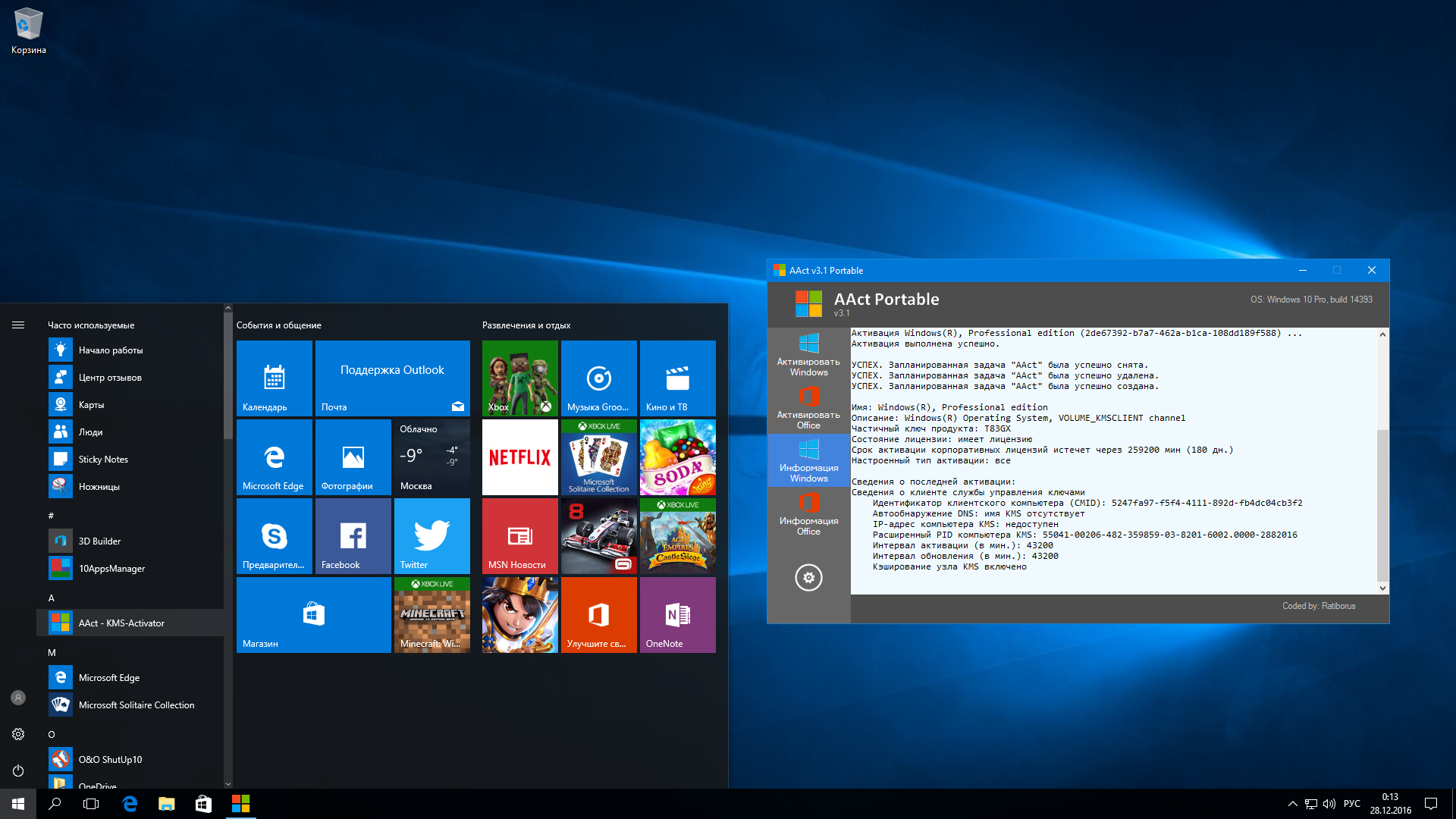Open Settings gear in Start menu

[x=18, y=734]
